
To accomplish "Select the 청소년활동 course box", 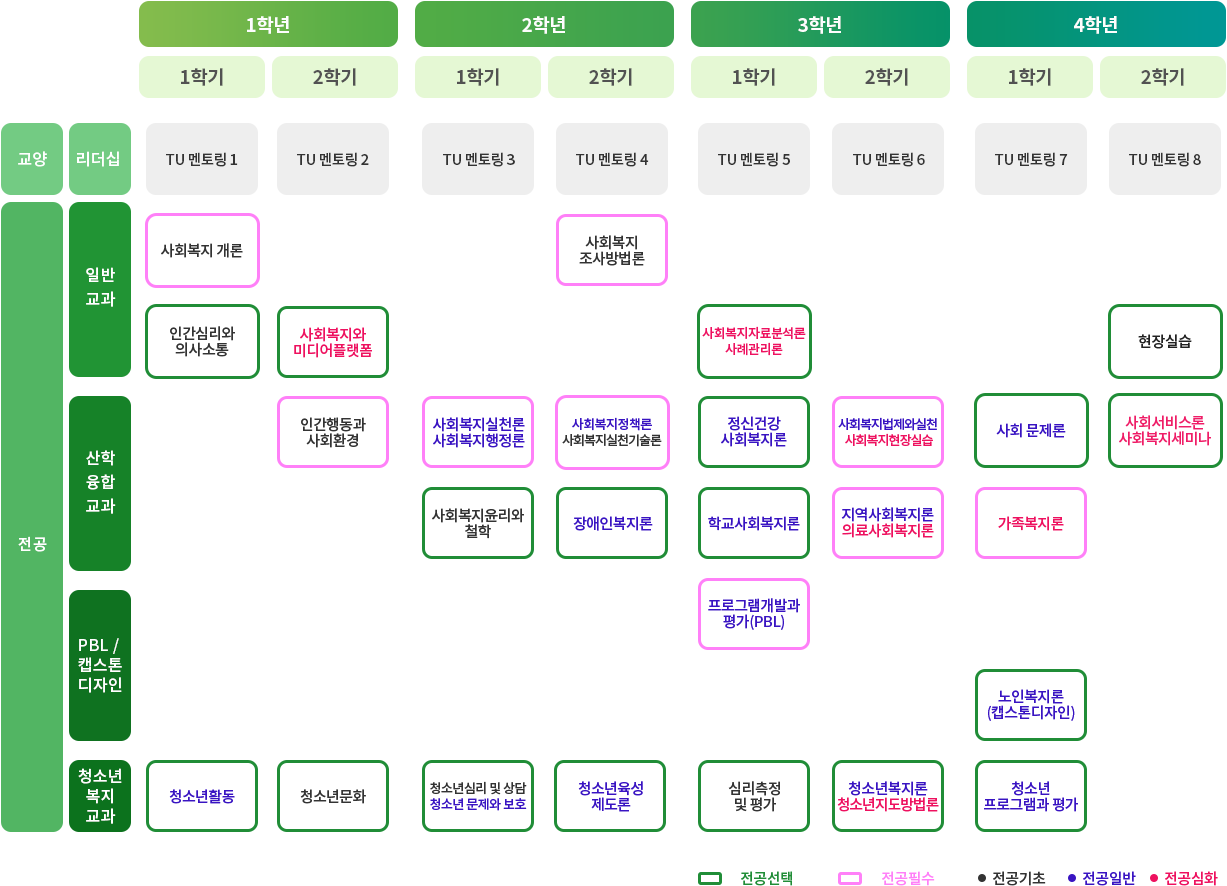I will 202,796.
